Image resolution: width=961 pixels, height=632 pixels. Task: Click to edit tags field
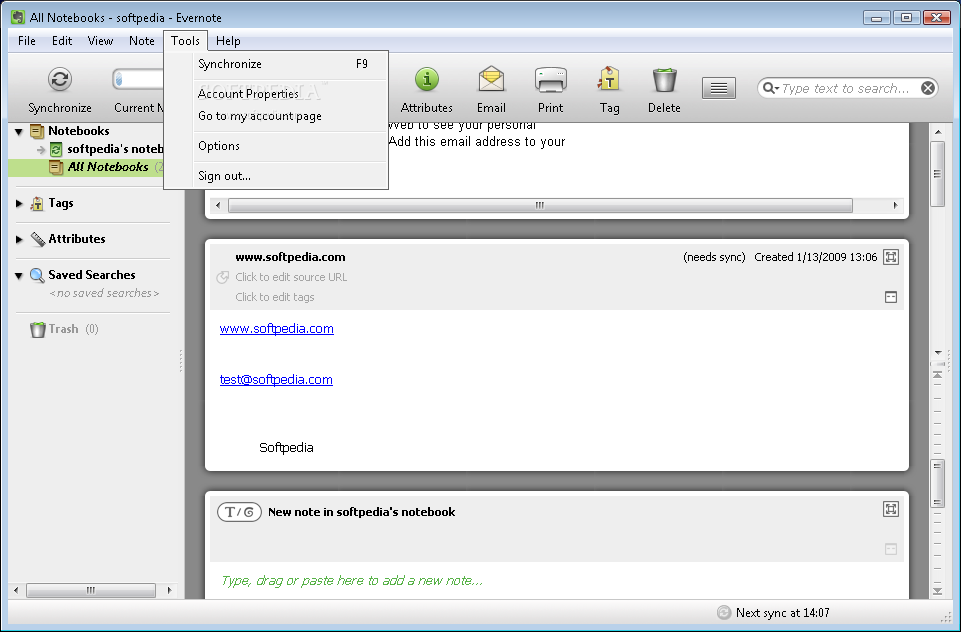pyautogui.click(x=275, y=297)
